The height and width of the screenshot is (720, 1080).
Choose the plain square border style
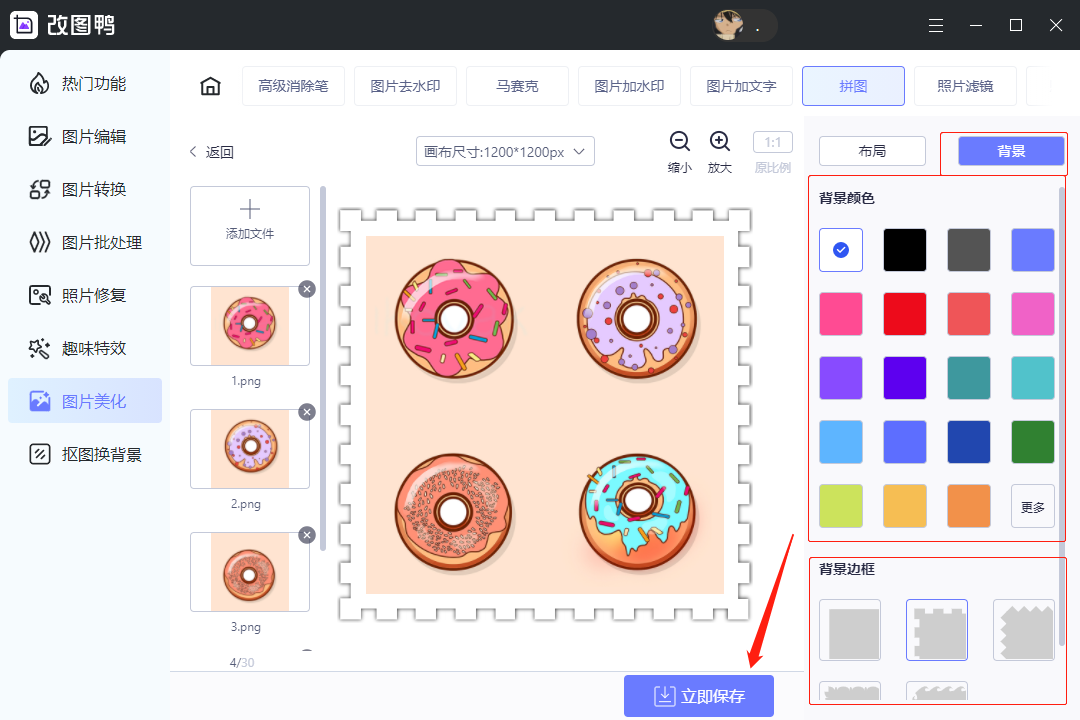pyautogui.click(x=850, y=630)
